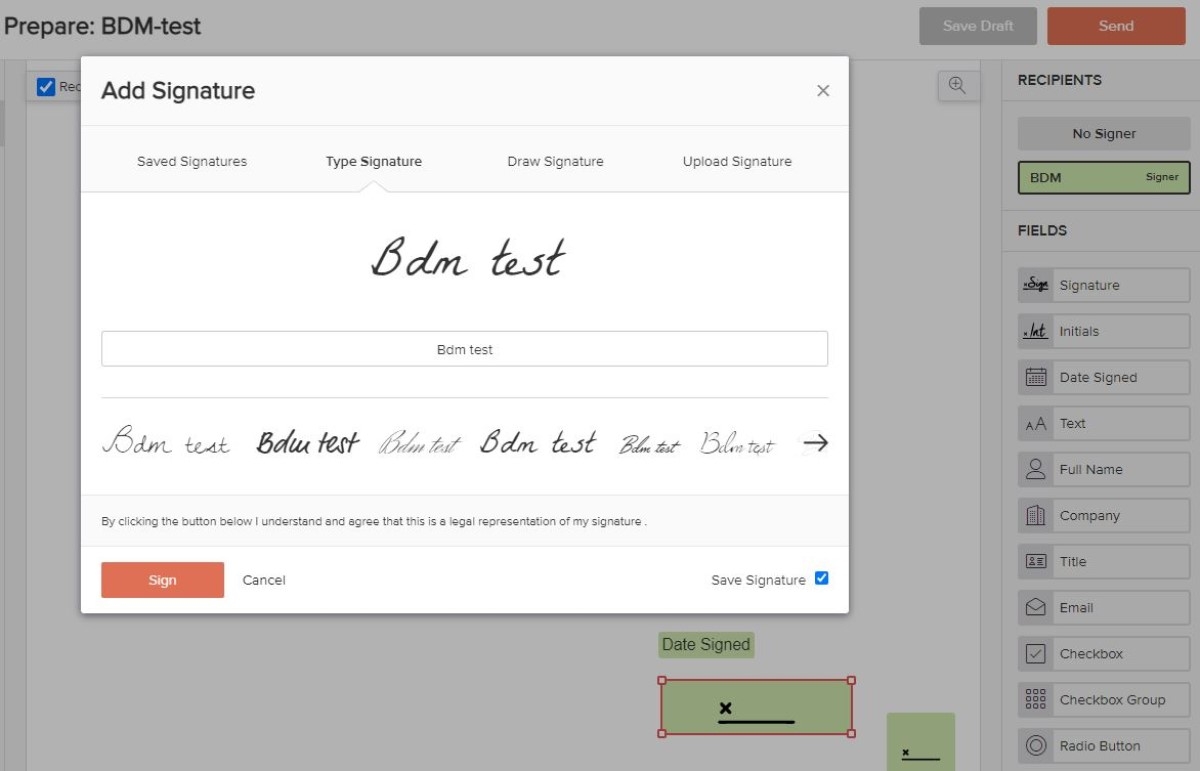Image resolution: width=1200 pixels, height=771 pixels.
Task: Toggle the Save Signature checkbox
Action: [x=821, y=578]
